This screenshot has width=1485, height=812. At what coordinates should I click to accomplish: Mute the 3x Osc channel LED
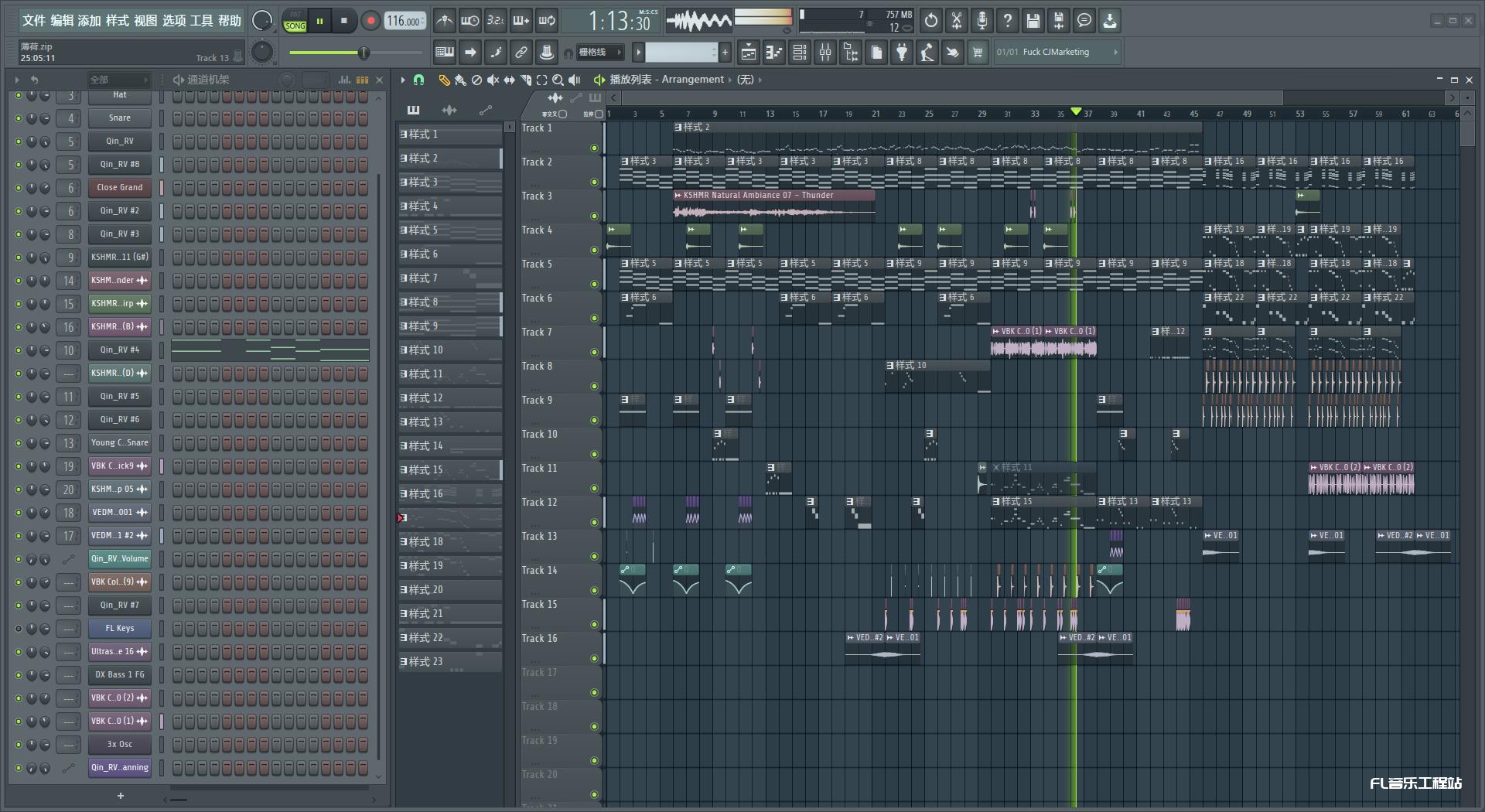(19, 745)
